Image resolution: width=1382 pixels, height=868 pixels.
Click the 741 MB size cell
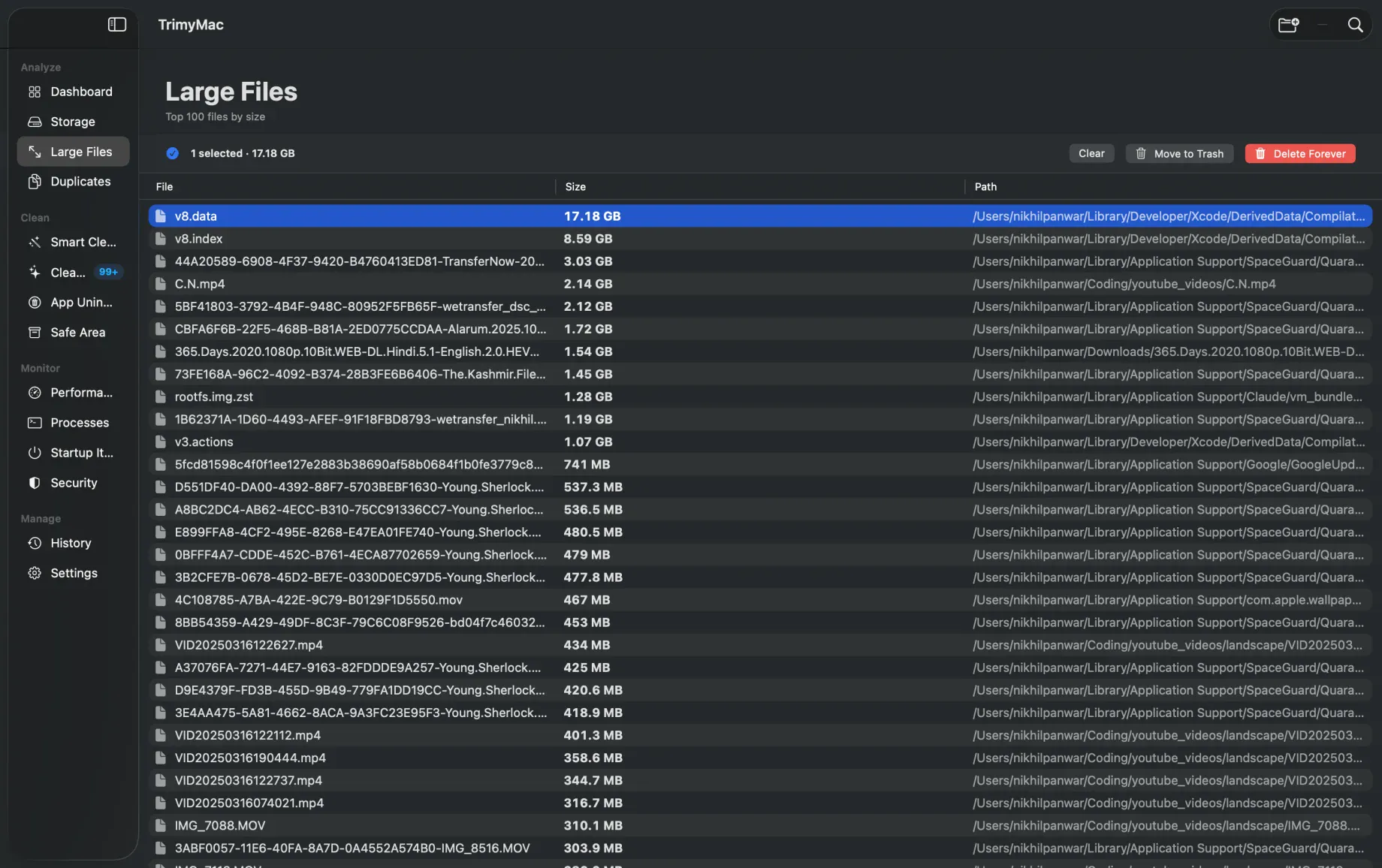point(587,465)
